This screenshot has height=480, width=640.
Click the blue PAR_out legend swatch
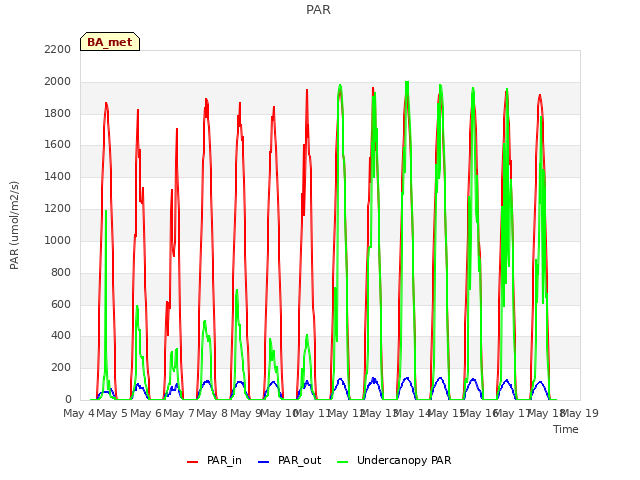click(264, 462)
